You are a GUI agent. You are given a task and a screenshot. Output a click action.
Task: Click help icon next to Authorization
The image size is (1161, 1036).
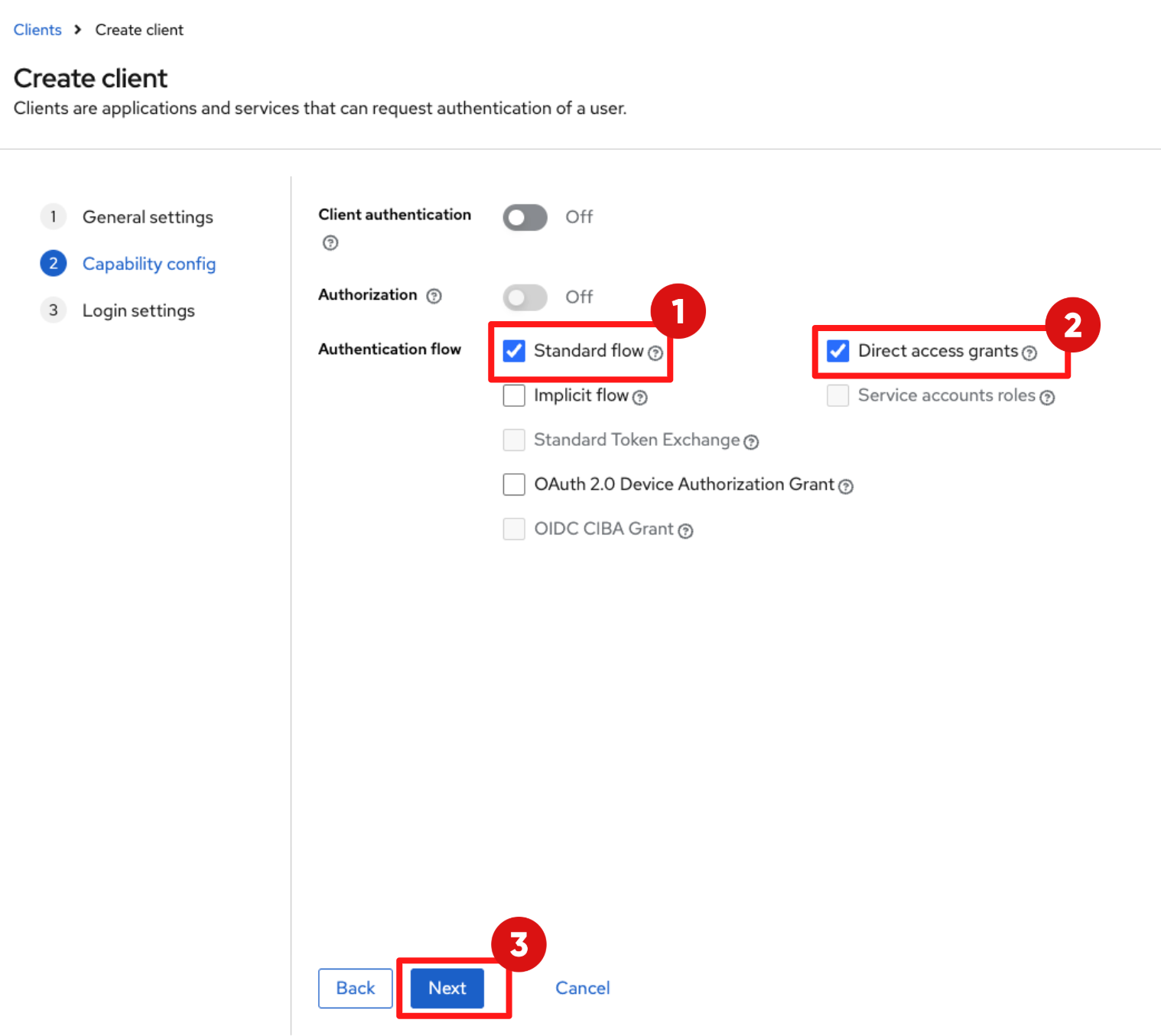tap(434, 296)
